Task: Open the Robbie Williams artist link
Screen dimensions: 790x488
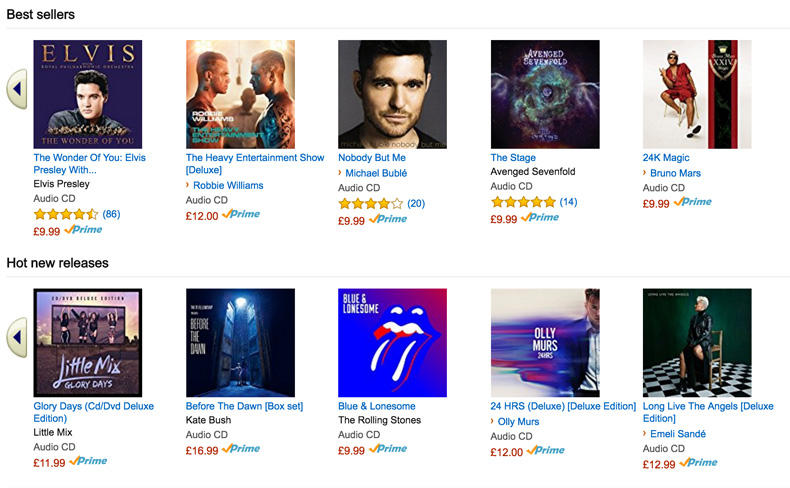Action: [228, 186]
